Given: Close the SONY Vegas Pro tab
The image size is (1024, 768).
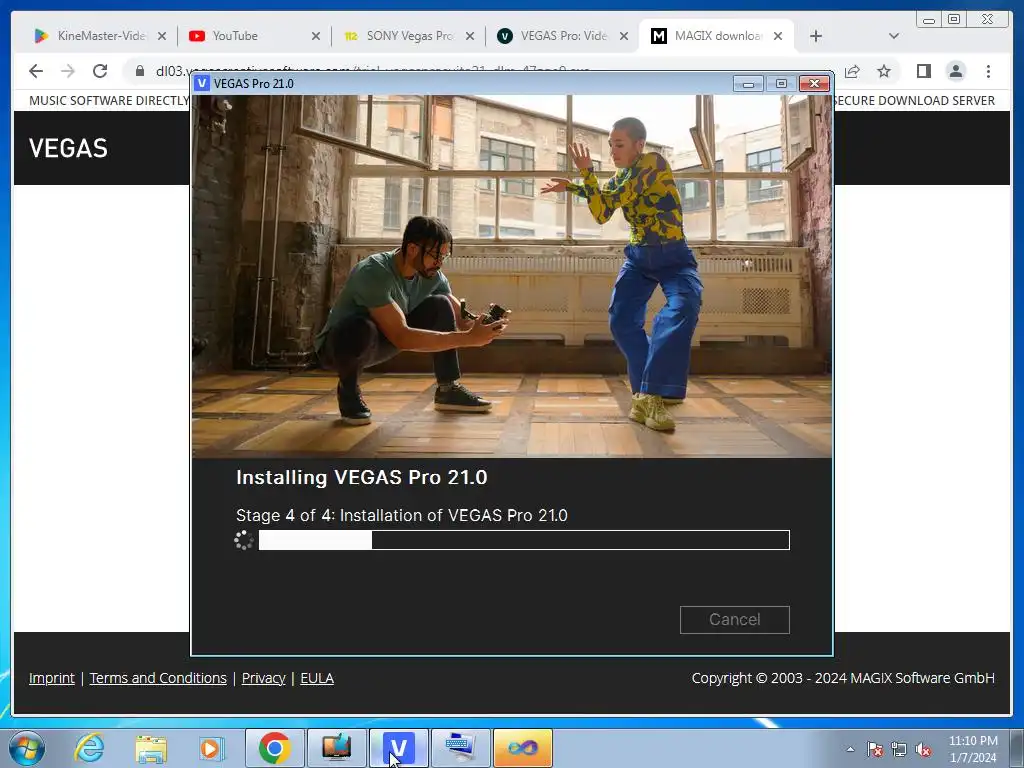Looking at the screenshot, I should pos(470,36).
